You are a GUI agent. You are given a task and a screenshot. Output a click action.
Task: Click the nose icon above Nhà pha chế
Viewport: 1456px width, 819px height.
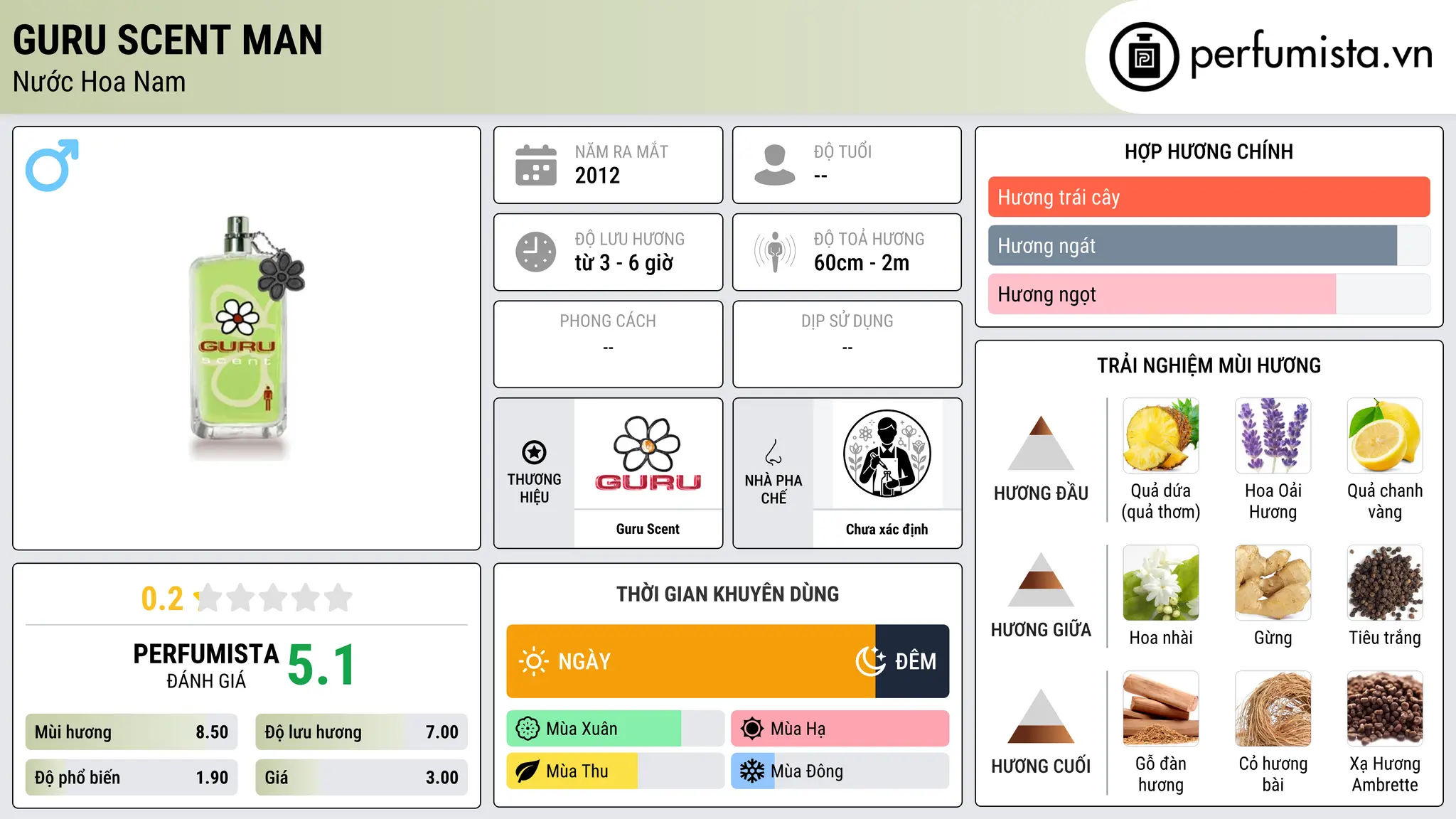click(773, 451)
